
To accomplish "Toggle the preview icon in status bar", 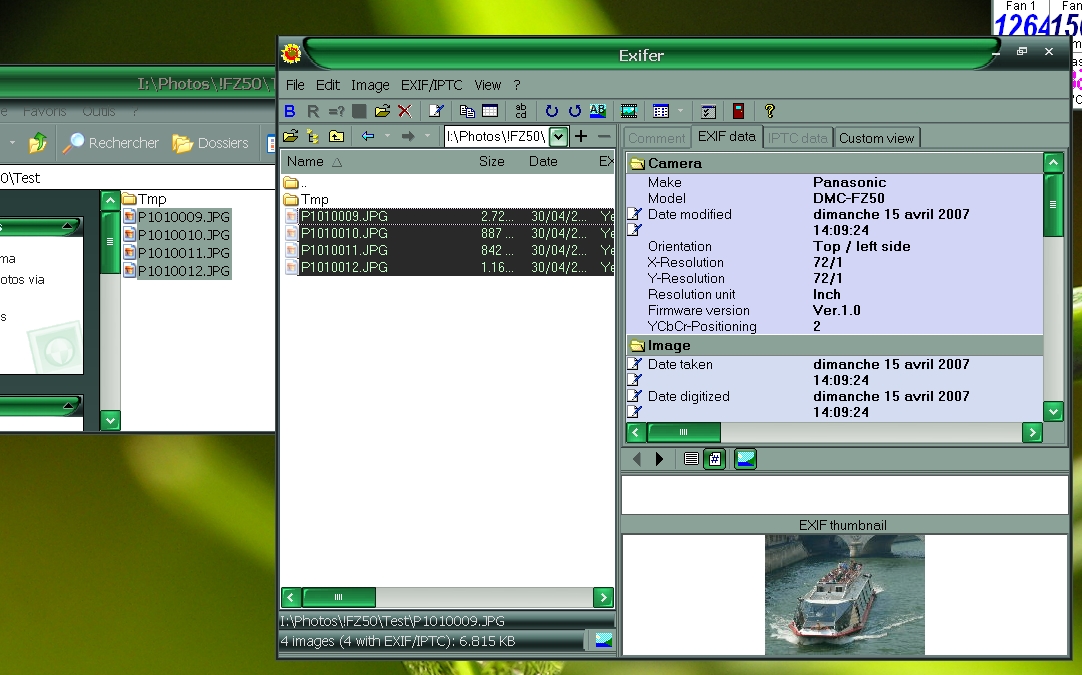I will point(603,641).
